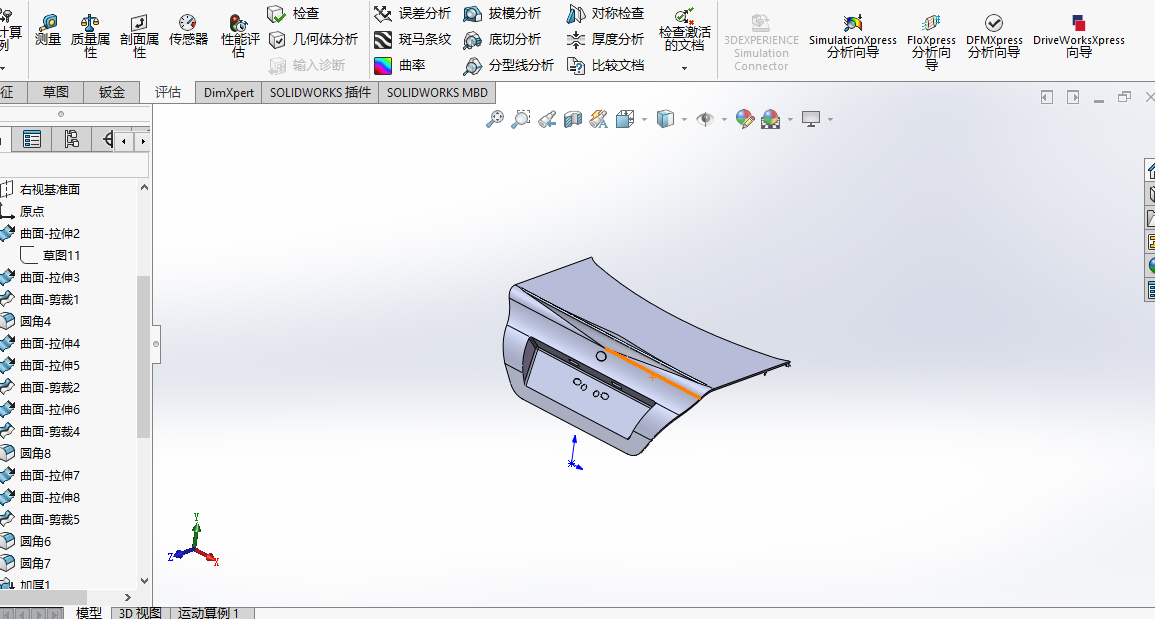Start 误差分析 deviation analysis
This screenshot has height=619, width=1155.
tap(412, 13)
